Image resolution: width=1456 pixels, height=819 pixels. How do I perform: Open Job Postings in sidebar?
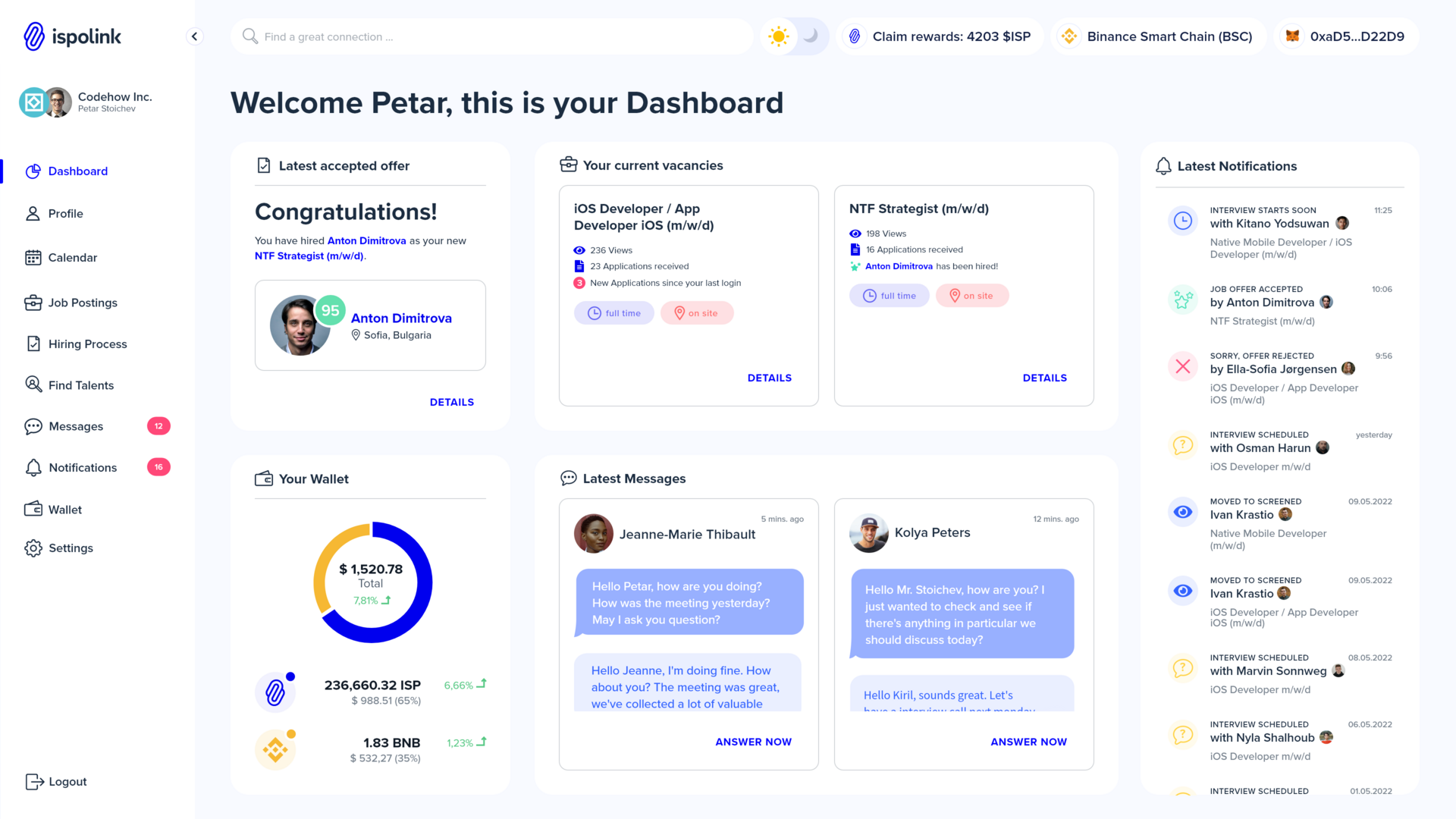[83, 303]
